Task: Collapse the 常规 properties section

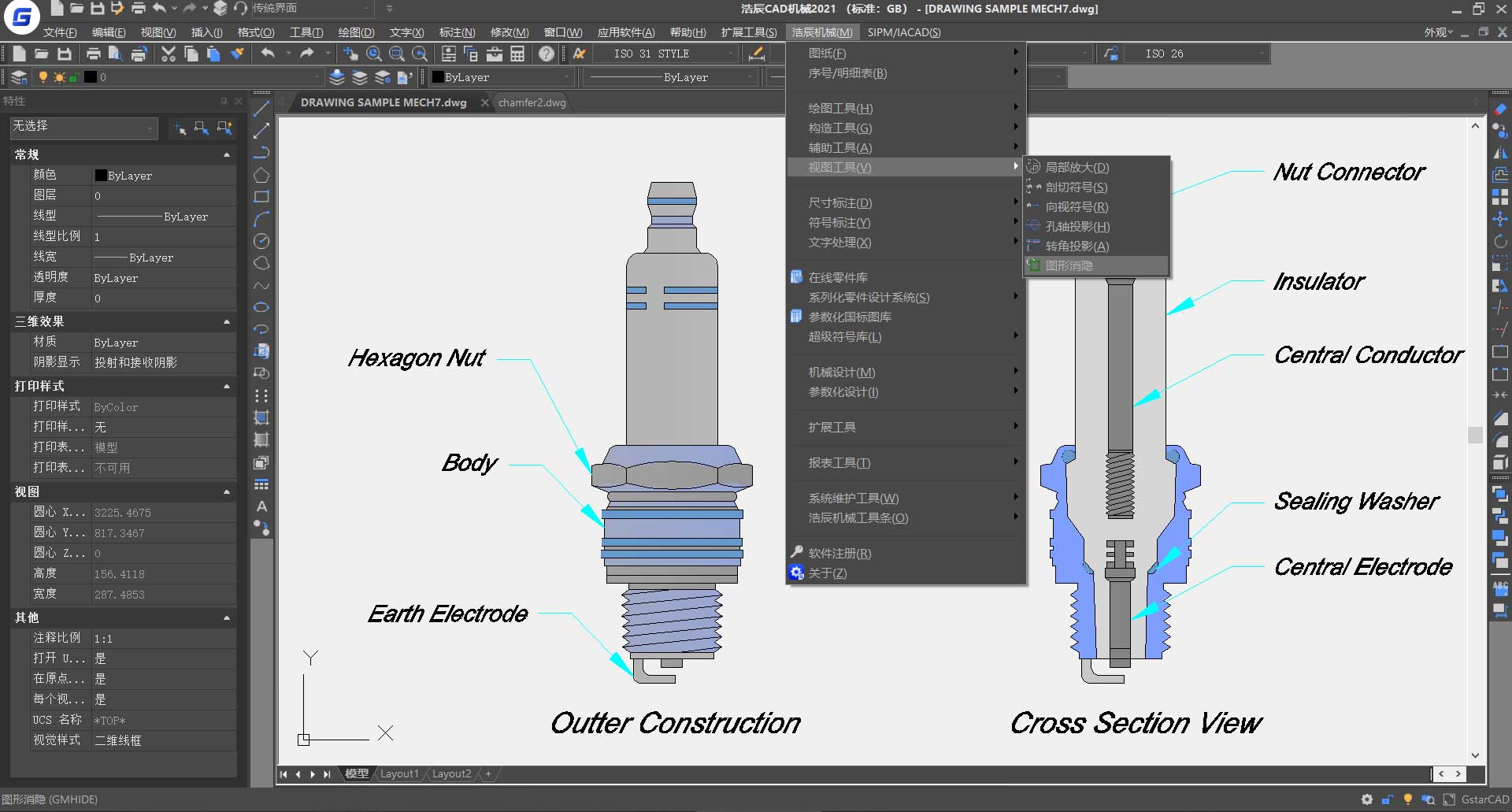Action: tap(227, 154)
